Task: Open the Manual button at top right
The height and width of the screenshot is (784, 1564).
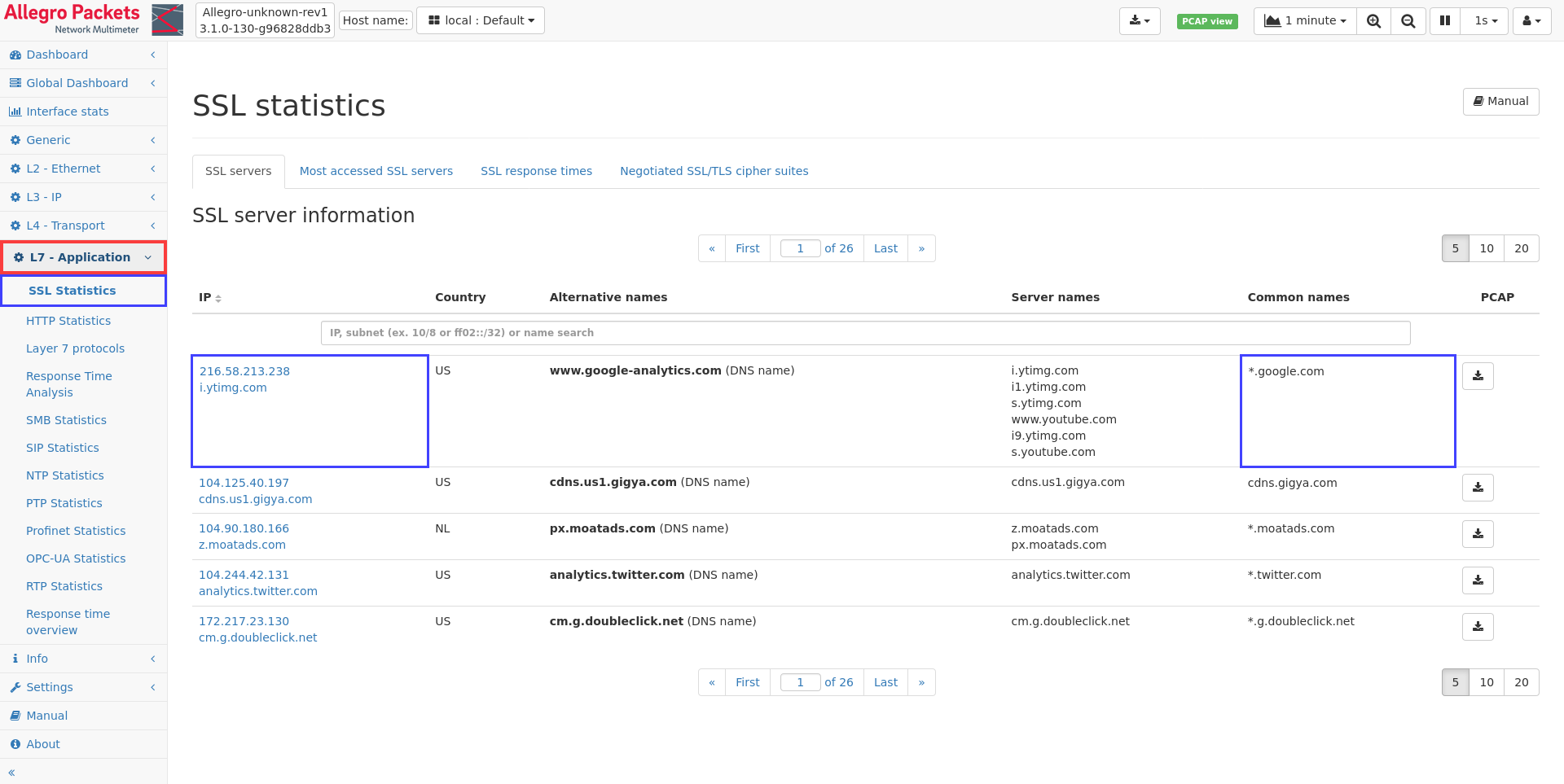Action: click(x=1500, y=101)
